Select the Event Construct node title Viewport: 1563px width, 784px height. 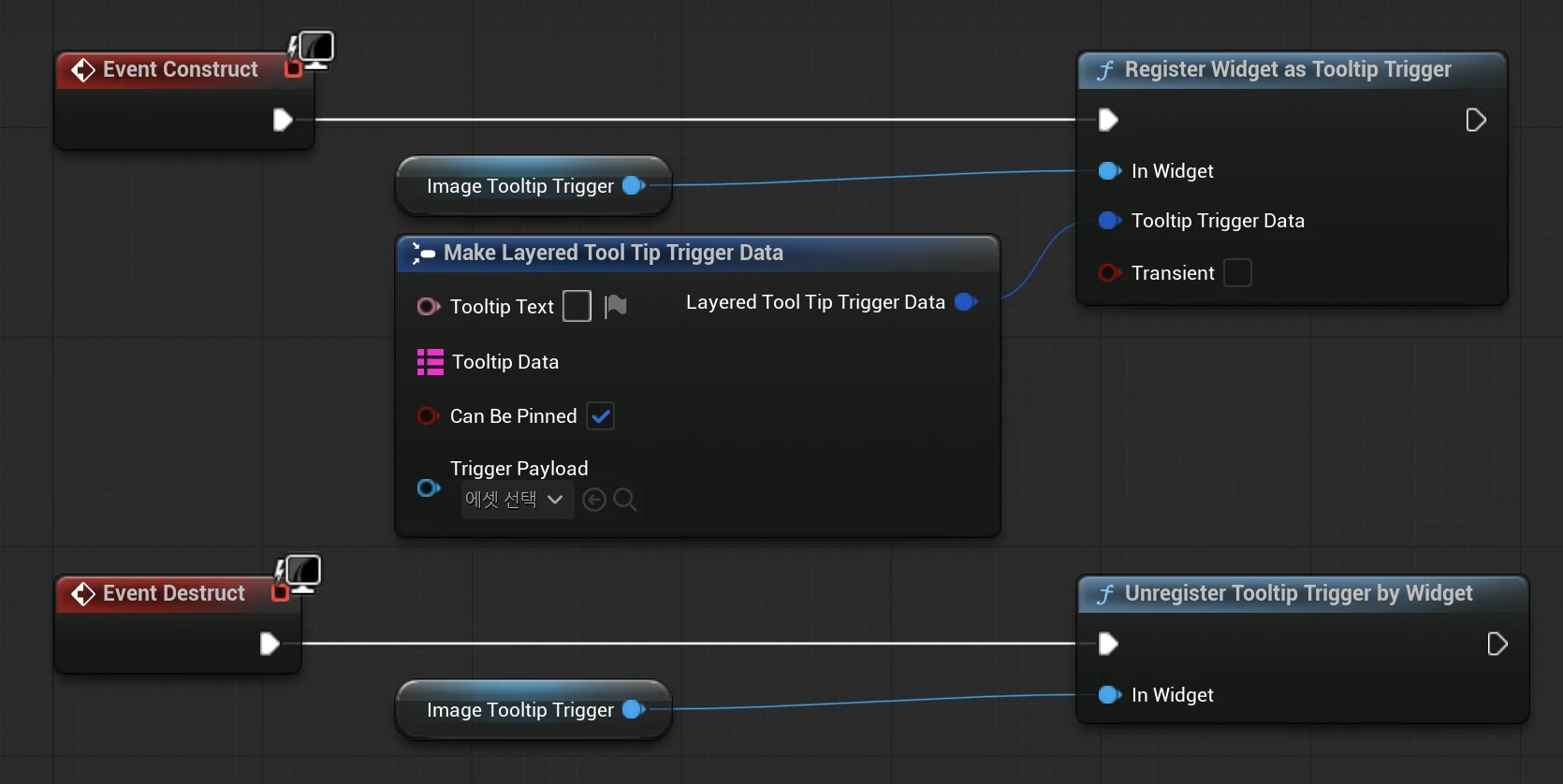pos(181,69)
